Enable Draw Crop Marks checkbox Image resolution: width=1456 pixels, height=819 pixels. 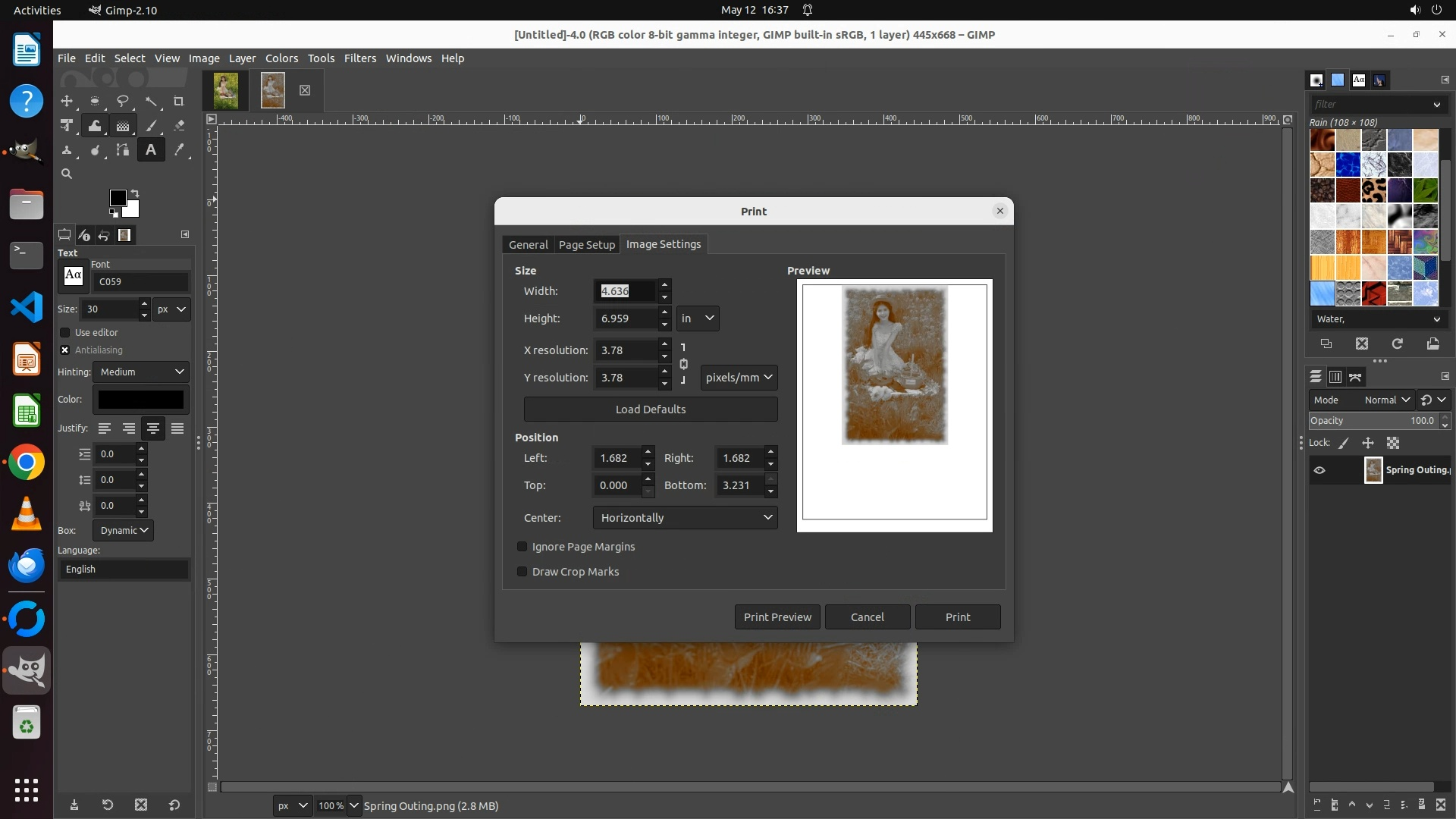[522, 572]
